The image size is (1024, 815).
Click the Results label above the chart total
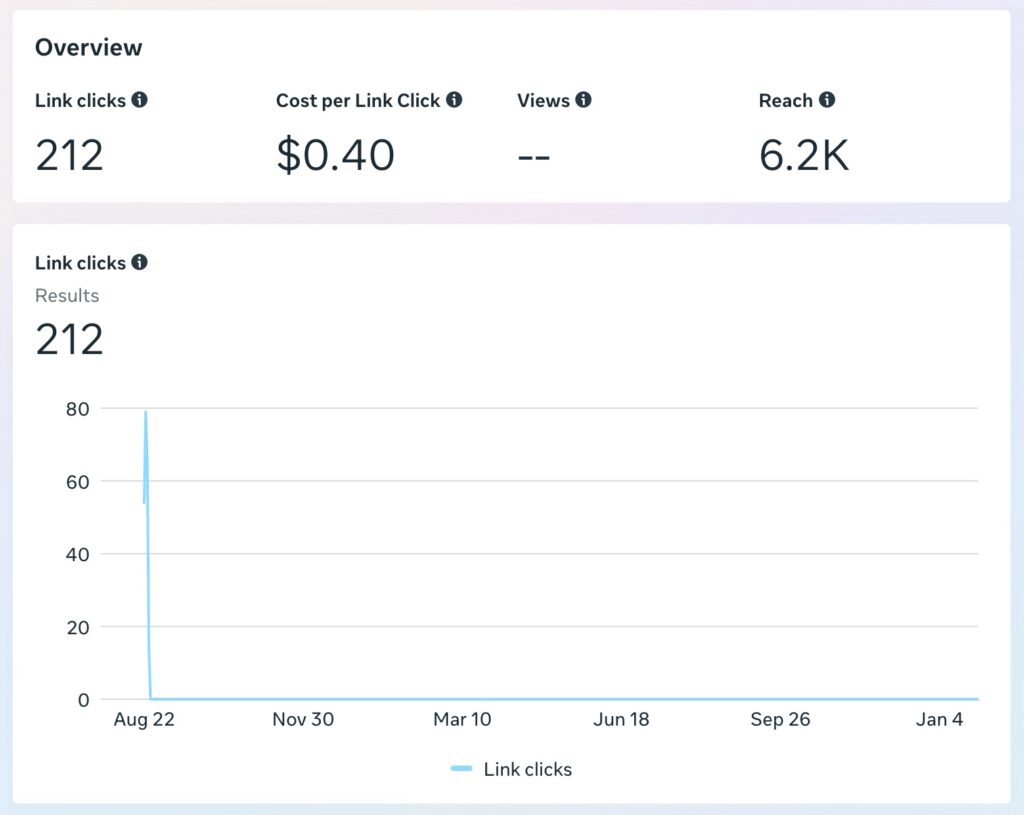point(67,295)
